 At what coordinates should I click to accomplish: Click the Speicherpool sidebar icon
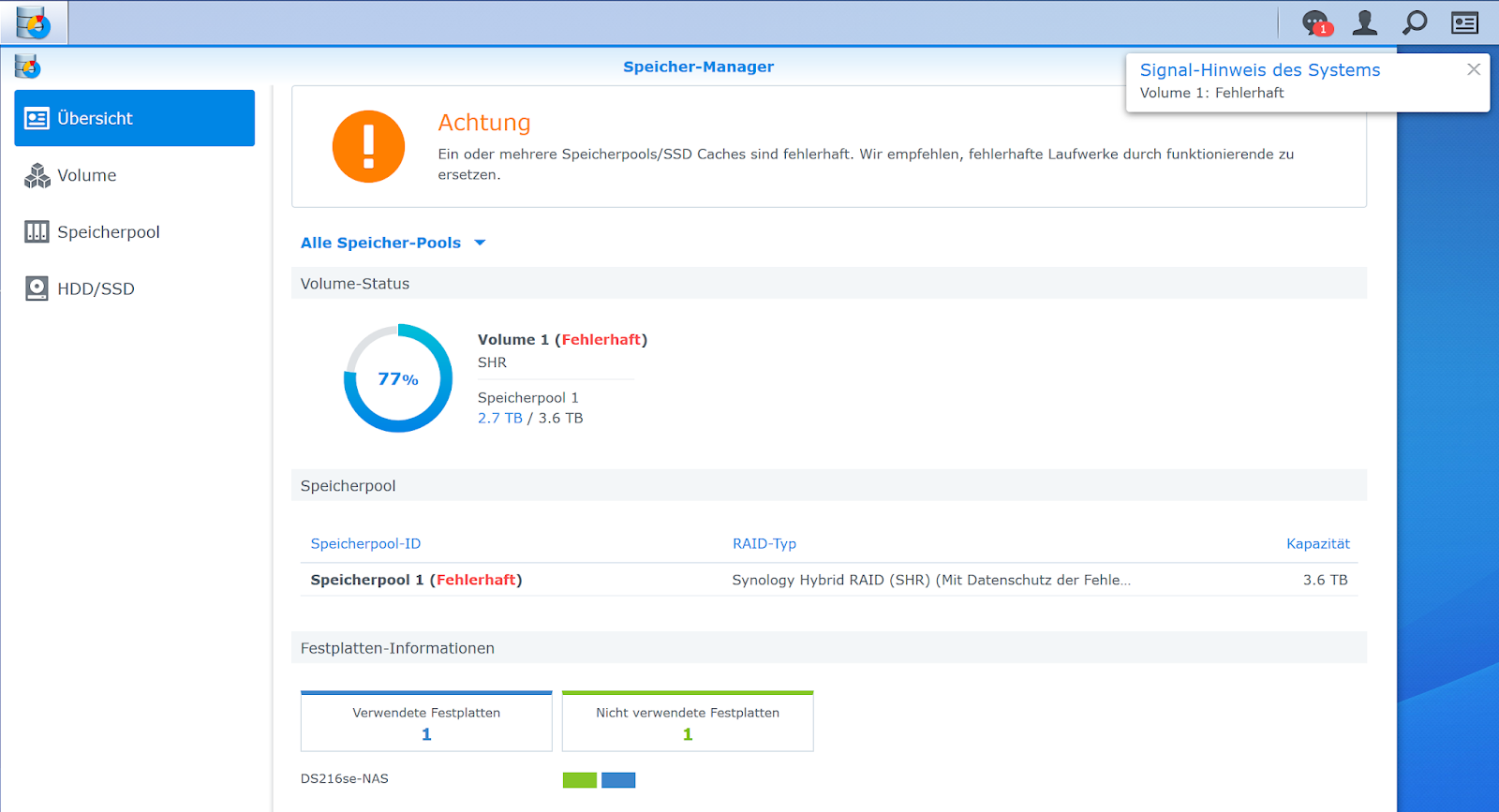point(37,232)
